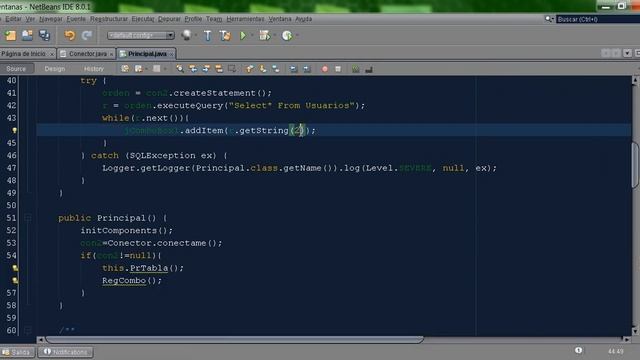Screen dimensions: 640x360
Task: Select the Principal.java tab
Action: coord(147,53)
